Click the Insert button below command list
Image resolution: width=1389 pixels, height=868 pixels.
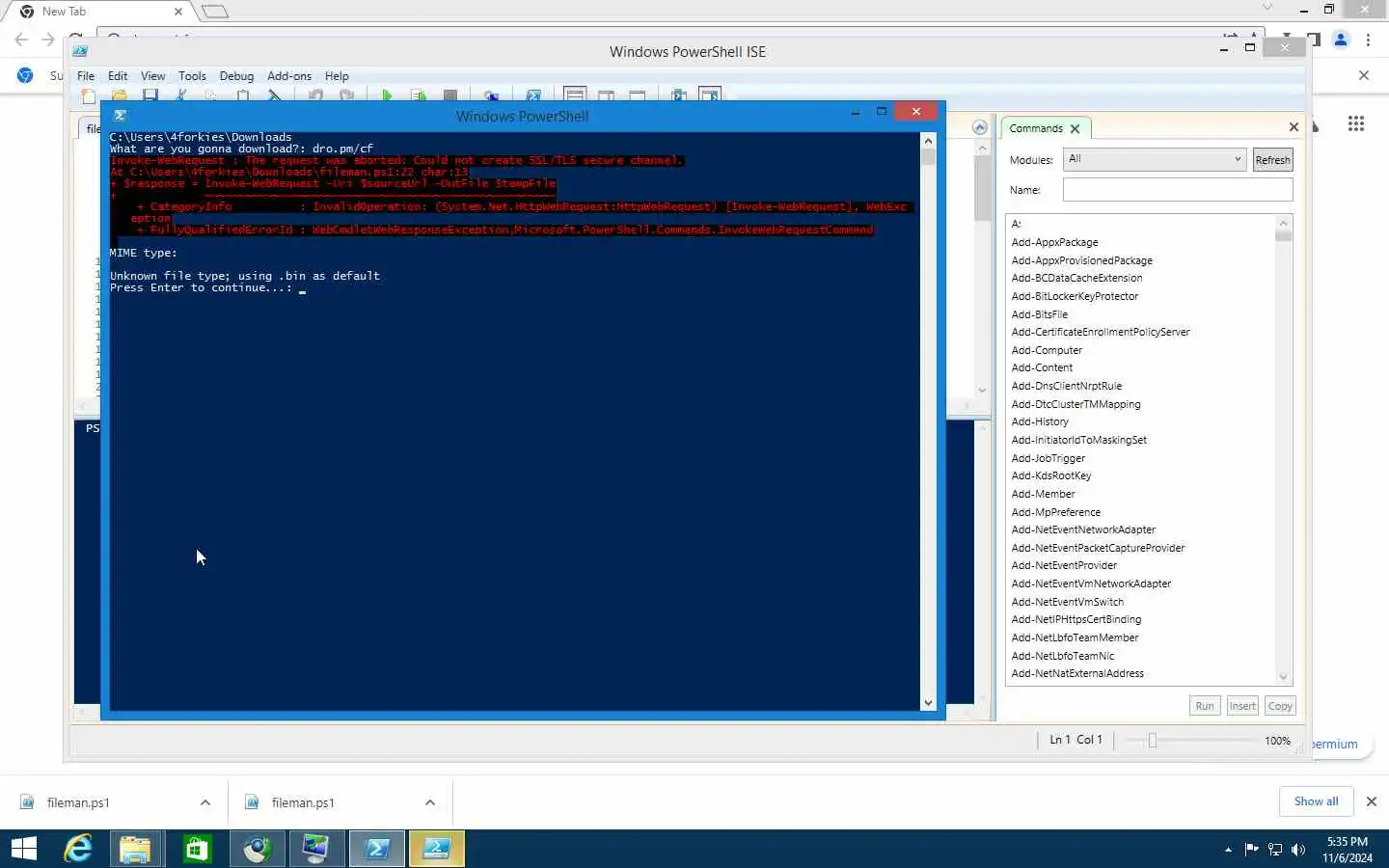coord(1242,706)
